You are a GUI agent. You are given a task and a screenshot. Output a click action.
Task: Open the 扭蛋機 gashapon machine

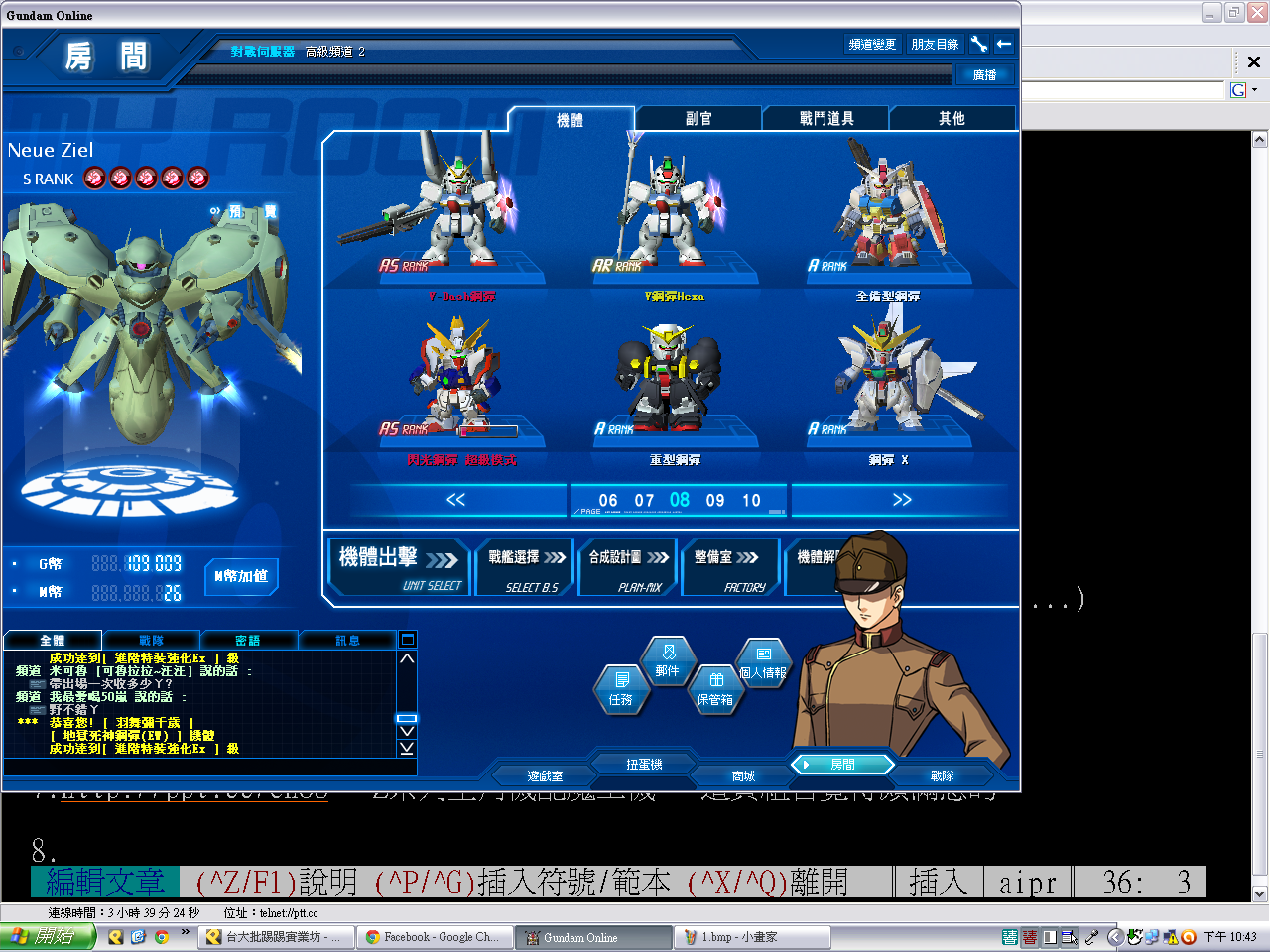(644, 765)
